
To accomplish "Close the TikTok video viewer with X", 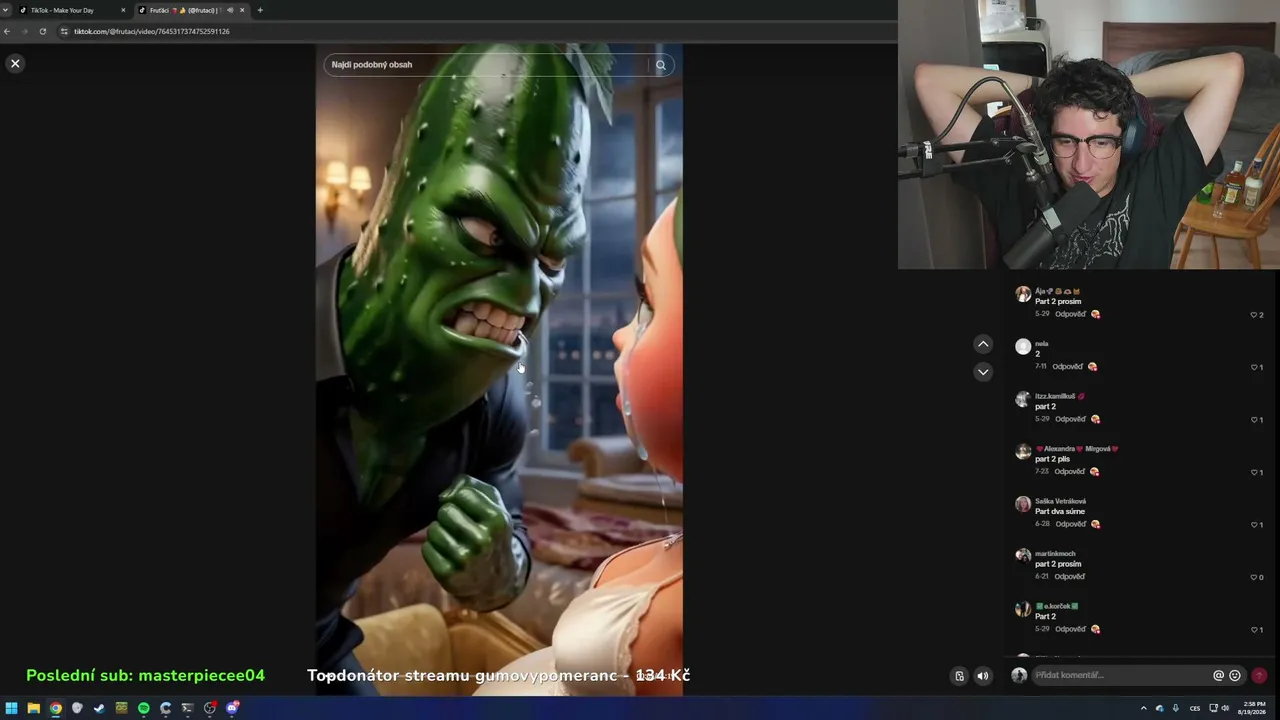I will point(15,63).
